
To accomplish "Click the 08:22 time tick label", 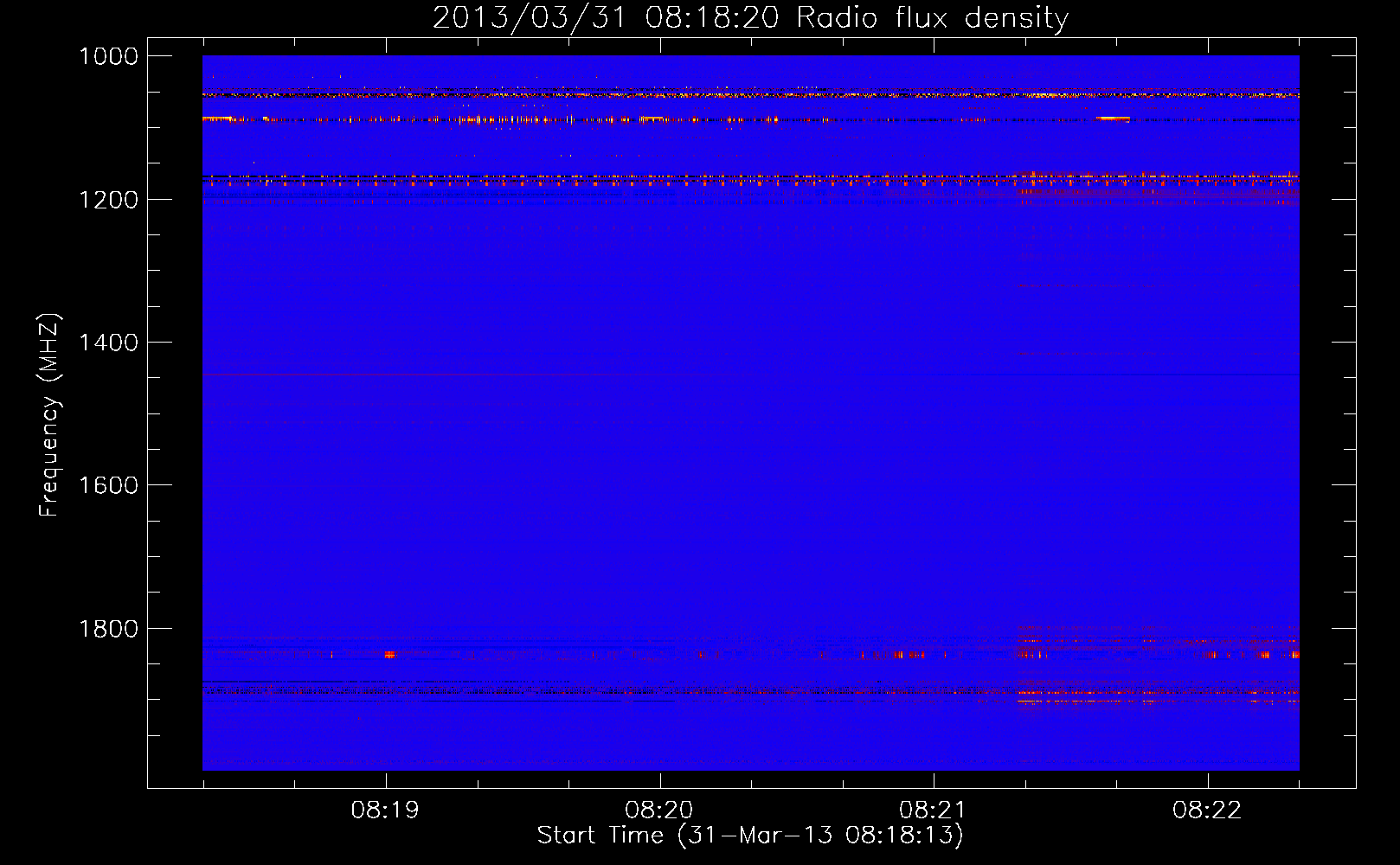I will (1207, 811).
